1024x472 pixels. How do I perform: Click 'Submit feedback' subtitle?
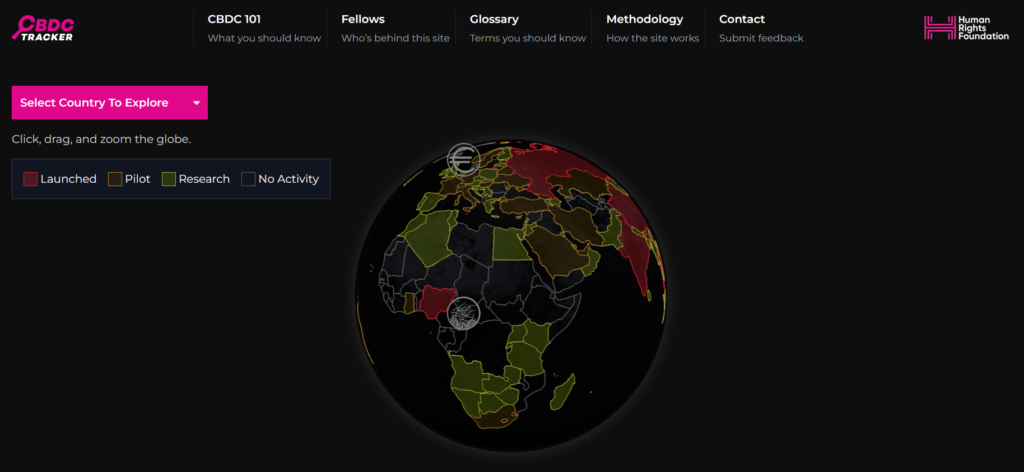[x=761, y=39]
